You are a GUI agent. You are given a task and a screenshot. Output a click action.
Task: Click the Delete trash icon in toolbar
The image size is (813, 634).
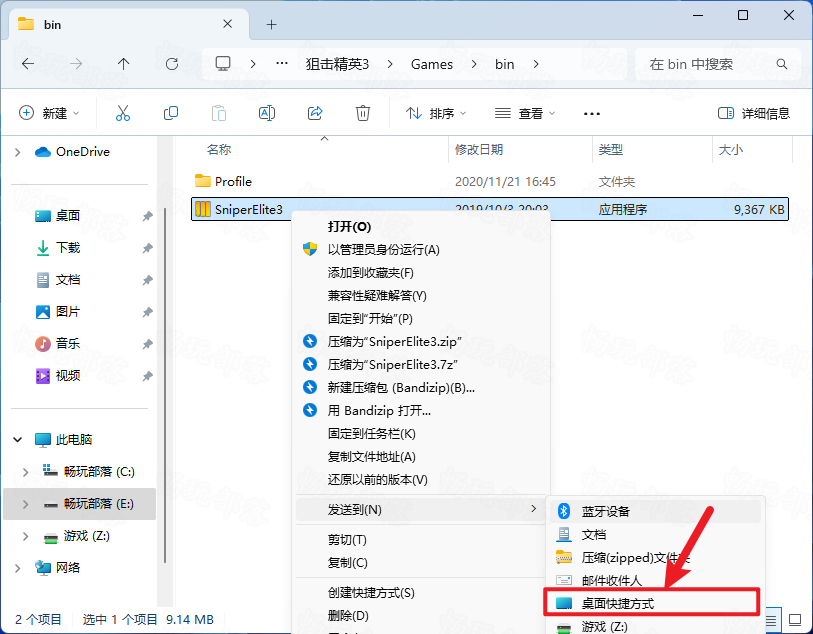(362, 113)
